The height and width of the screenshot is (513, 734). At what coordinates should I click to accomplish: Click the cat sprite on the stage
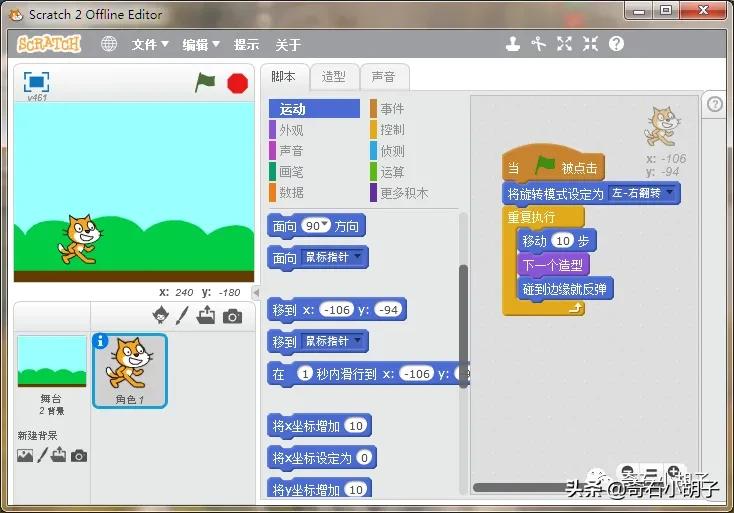80,239
